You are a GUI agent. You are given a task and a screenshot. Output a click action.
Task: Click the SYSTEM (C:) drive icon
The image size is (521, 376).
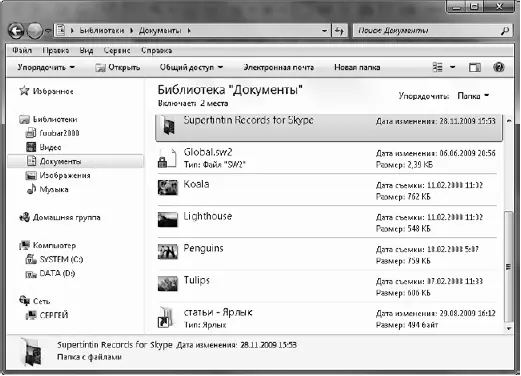coord(31,259)
